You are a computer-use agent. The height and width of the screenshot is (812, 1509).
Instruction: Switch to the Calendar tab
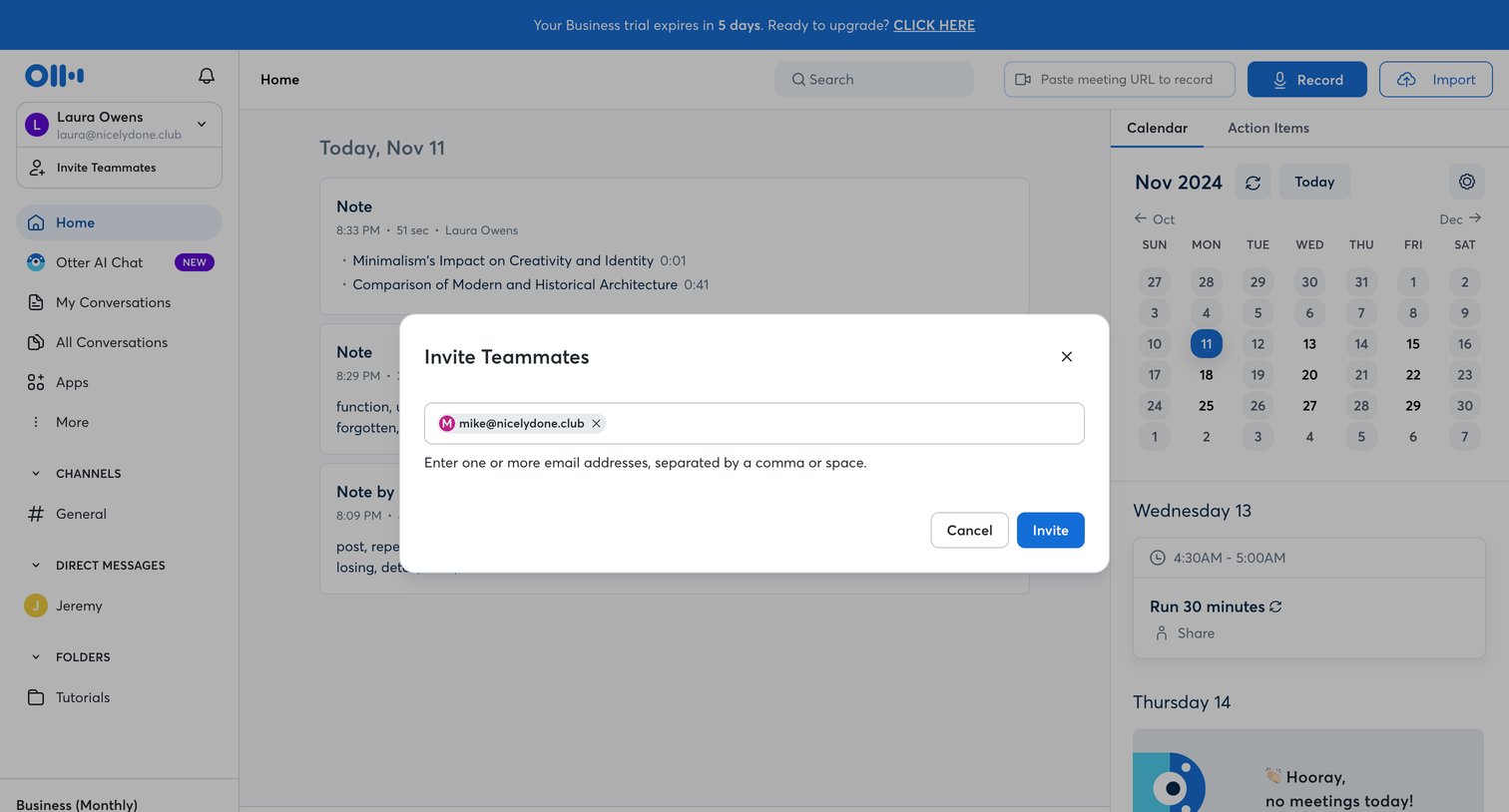(x=1157, y=128)
